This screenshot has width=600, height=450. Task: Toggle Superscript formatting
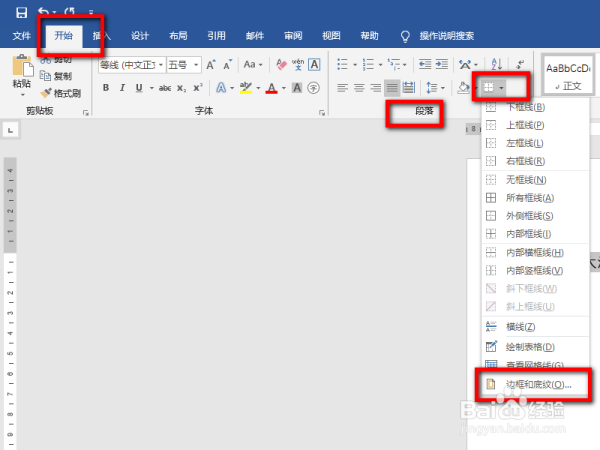[x=198, y=88]
